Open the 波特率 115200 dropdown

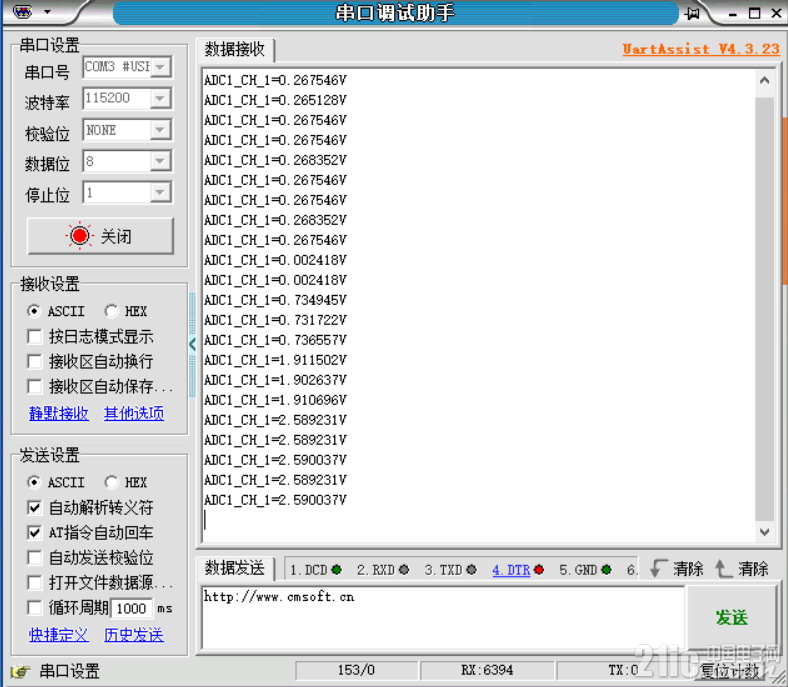[x=160, y=99]
